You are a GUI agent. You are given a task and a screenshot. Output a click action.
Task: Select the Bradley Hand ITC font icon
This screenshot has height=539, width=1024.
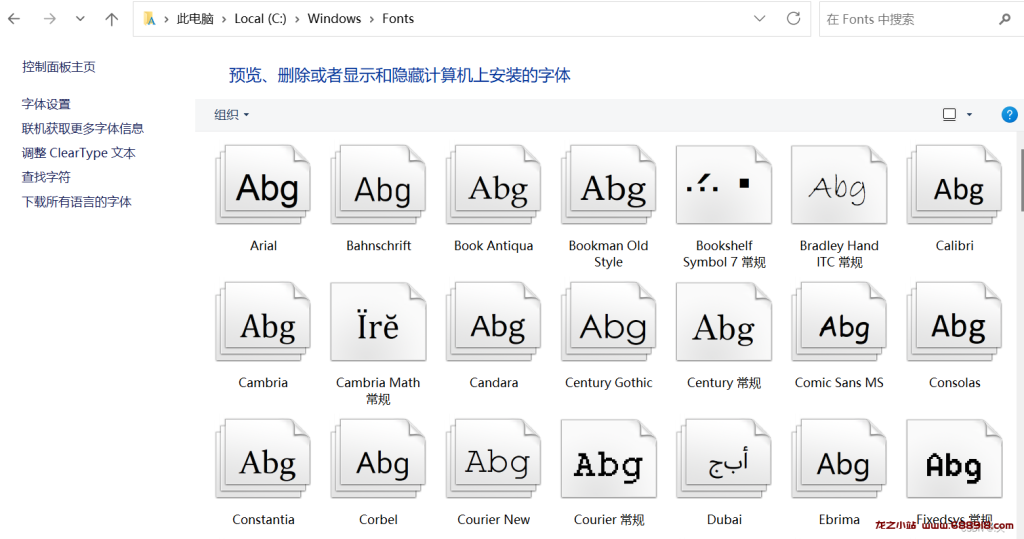839,185
